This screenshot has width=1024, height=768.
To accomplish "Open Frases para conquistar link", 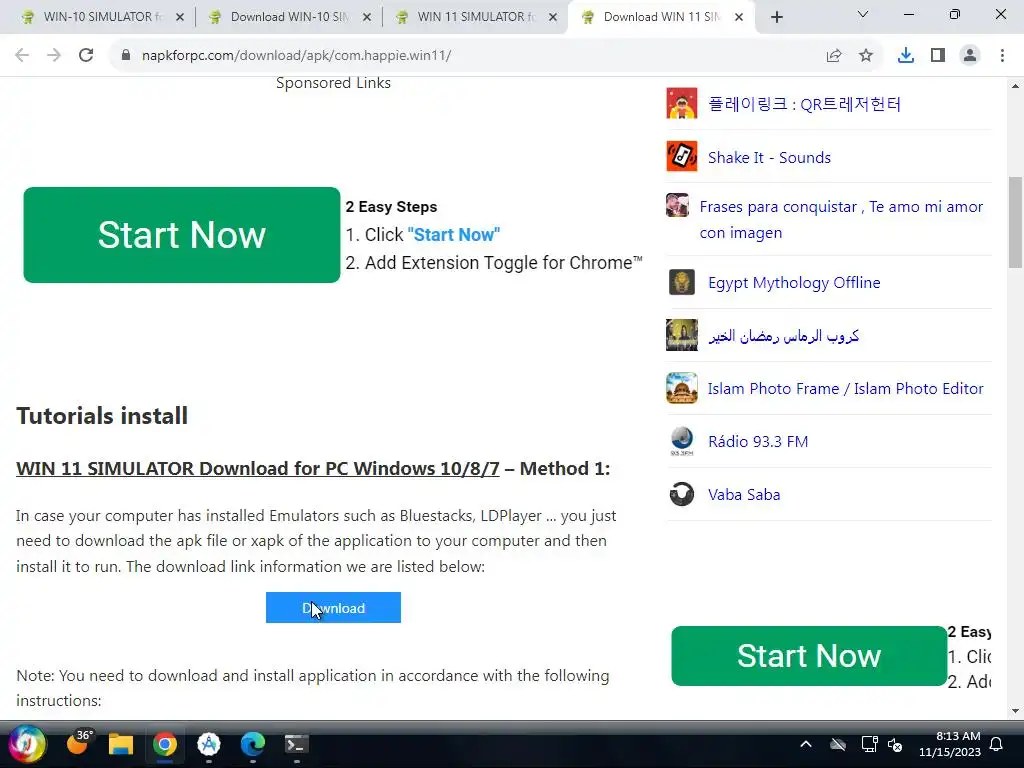I will pyautogui.click(x=841, y=219).
